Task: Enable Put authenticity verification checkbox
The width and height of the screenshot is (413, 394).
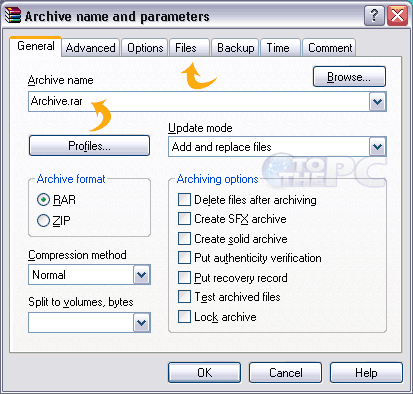Action: 184,258
